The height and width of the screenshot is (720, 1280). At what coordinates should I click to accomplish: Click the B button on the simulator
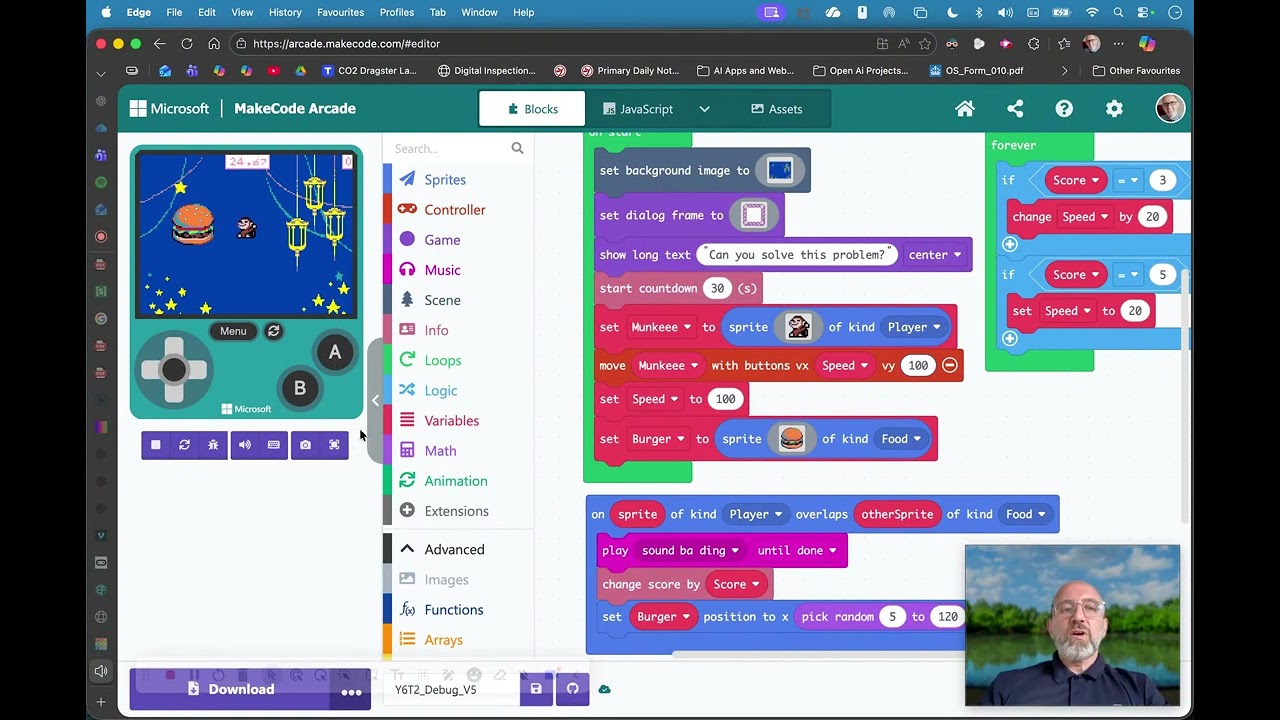pyautogui.click(x=300, y=388)
